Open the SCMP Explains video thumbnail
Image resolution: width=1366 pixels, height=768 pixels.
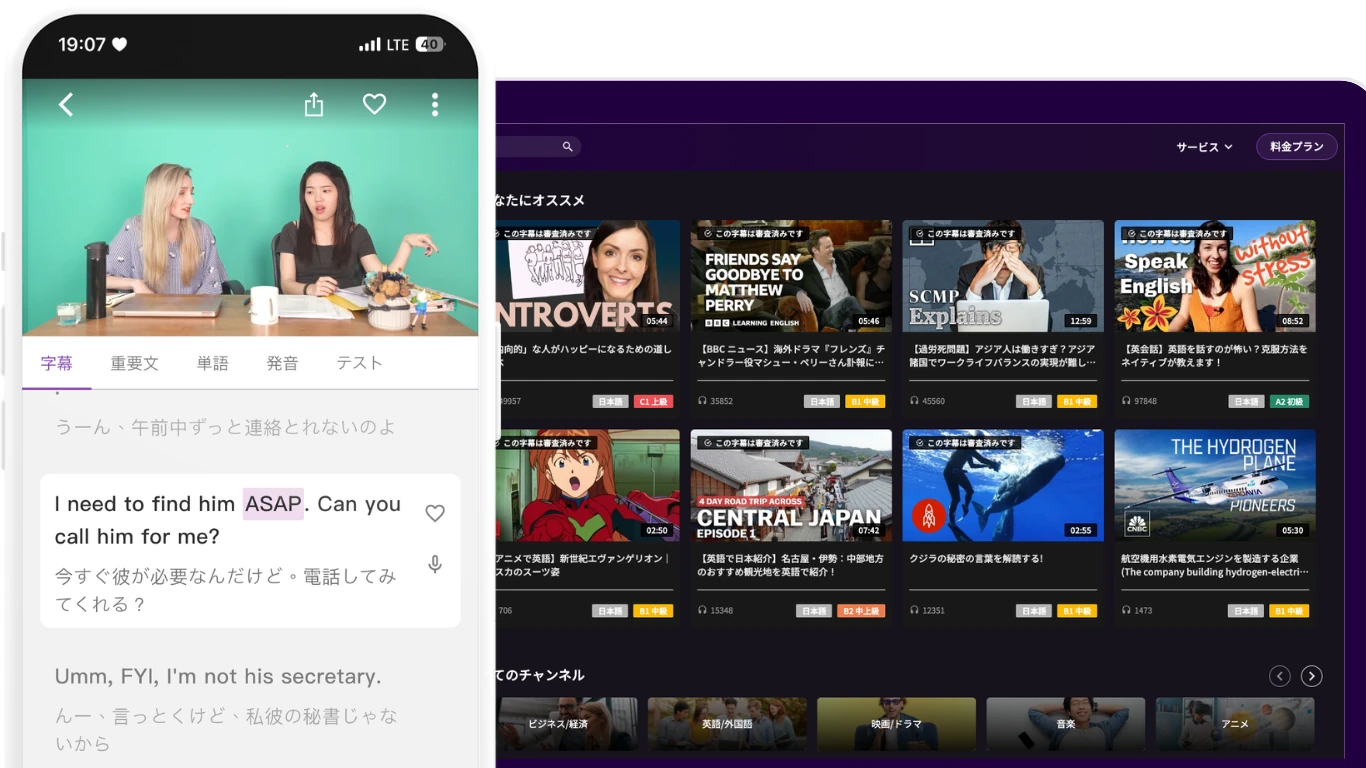pos(1003,276)
